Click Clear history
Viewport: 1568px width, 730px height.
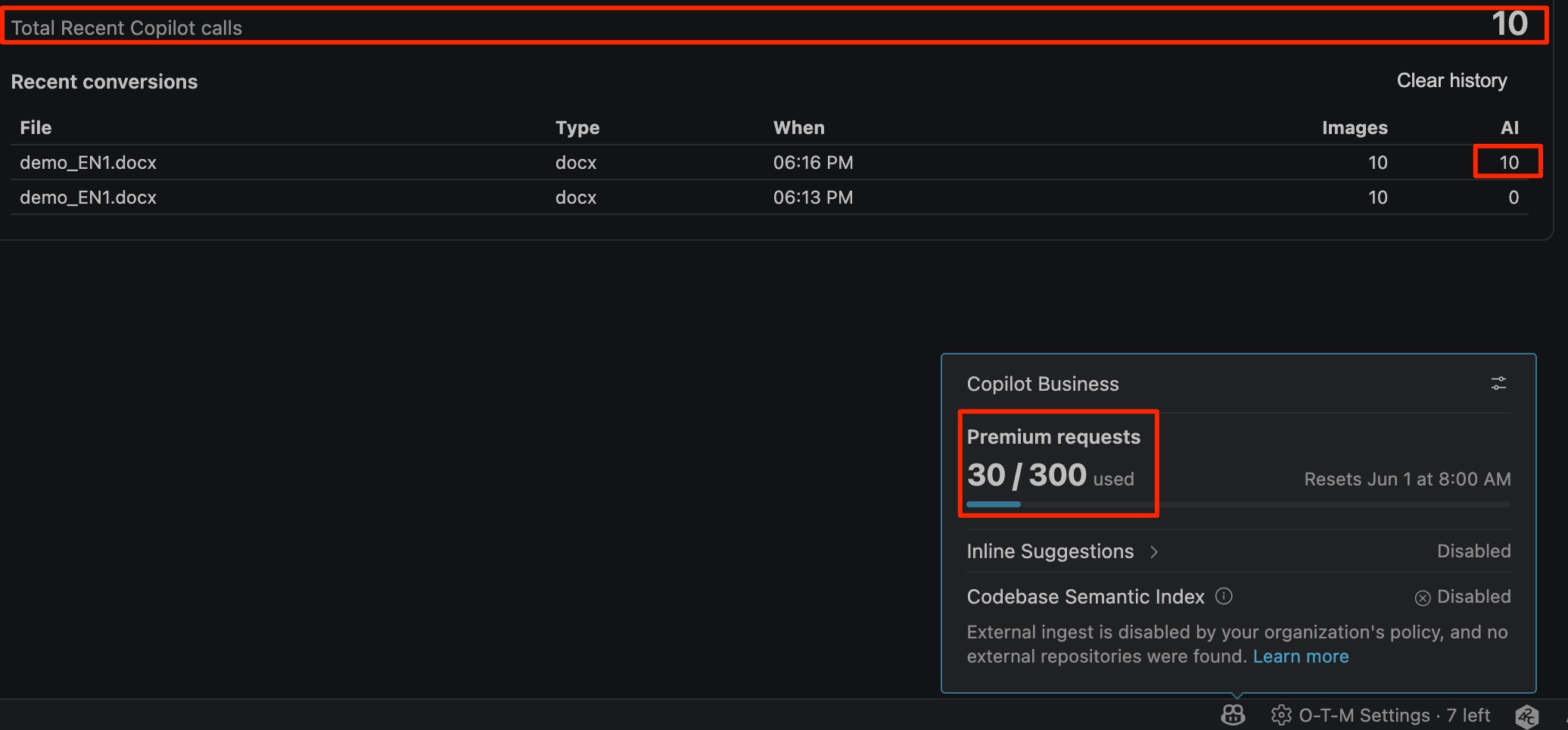pos(1451,81)
